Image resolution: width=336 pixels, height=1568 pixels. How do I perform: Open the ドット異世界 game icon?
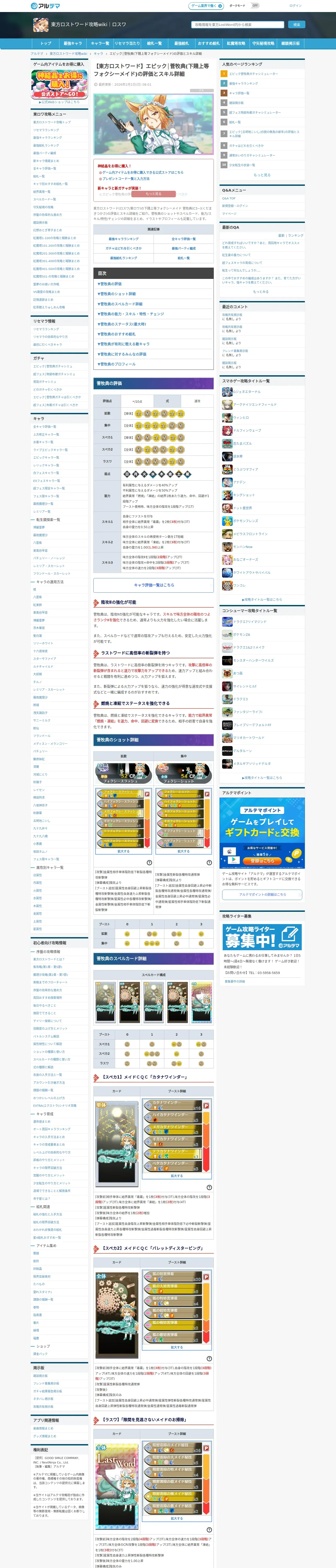click(x=227, y=508)
